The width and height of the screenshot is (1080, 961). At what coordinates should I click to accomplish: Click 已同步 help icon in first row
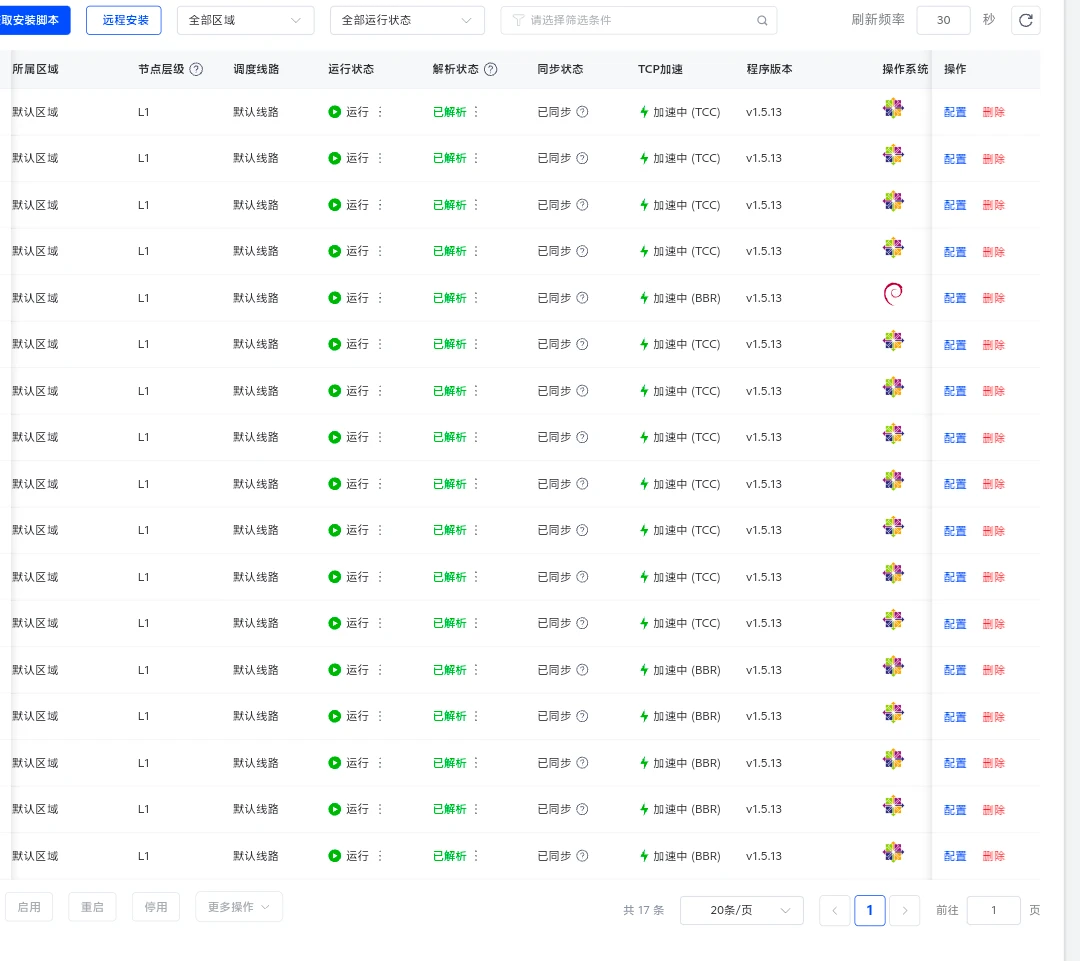tap(582, 112)
